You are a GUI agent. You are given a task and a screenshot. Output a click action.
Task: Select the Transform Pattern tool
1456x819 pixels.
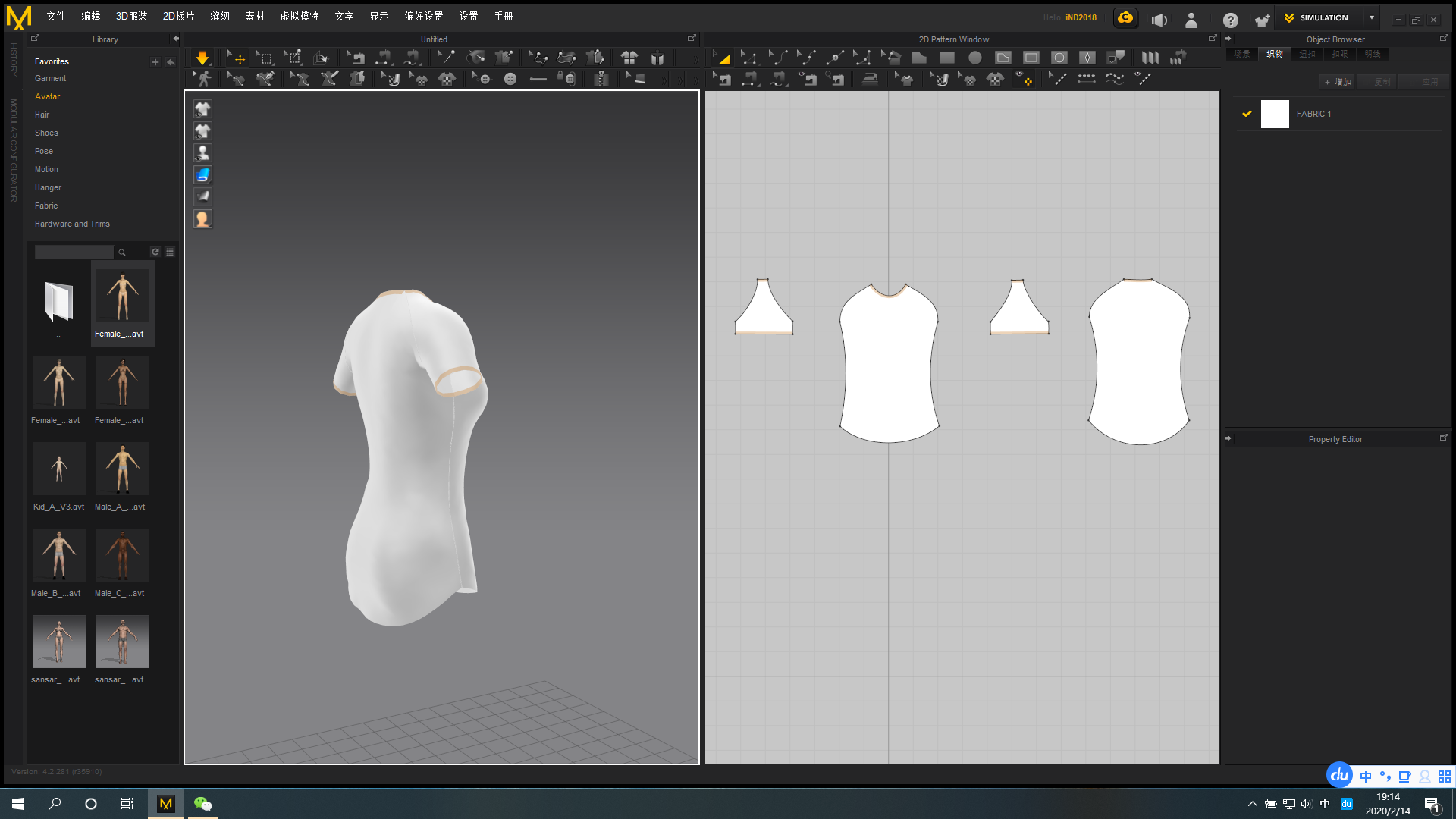pos(722,57)
